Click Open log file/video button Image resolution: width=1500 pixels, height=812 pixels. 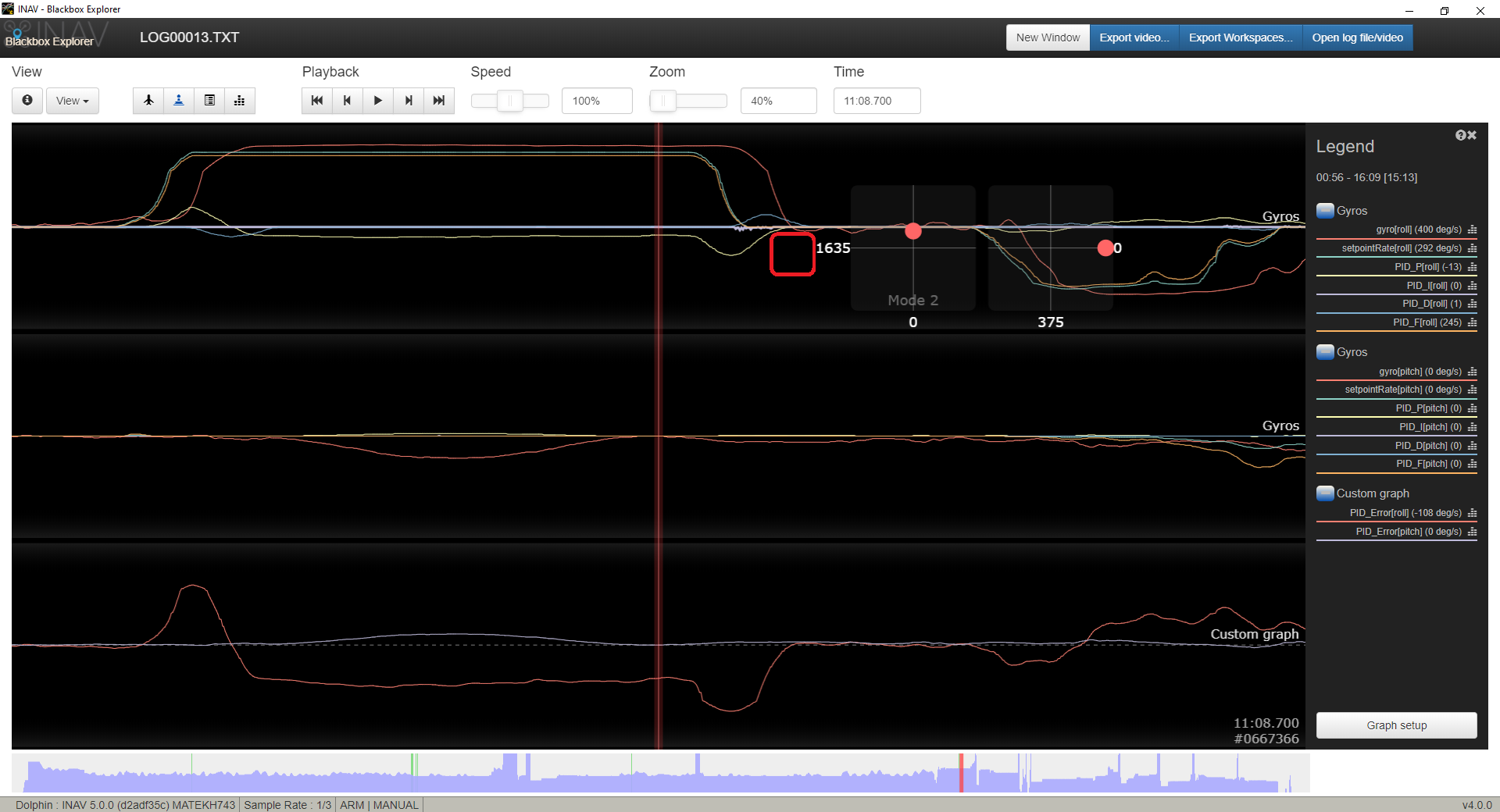tap(1358, 37)
